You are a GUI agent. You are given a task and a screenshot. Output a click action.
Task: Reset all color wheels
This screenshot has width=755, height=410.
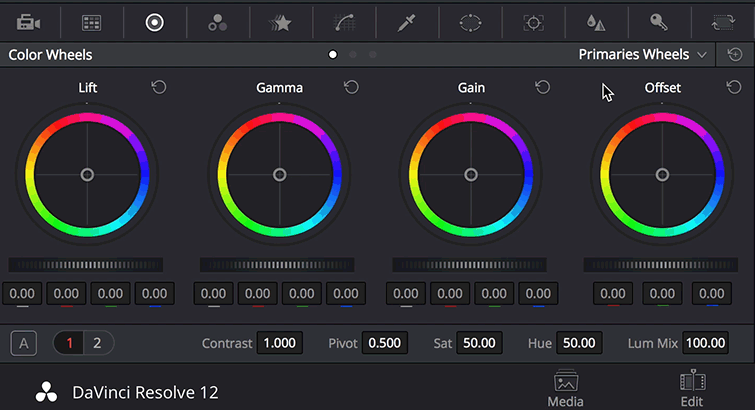pos(734,55)
